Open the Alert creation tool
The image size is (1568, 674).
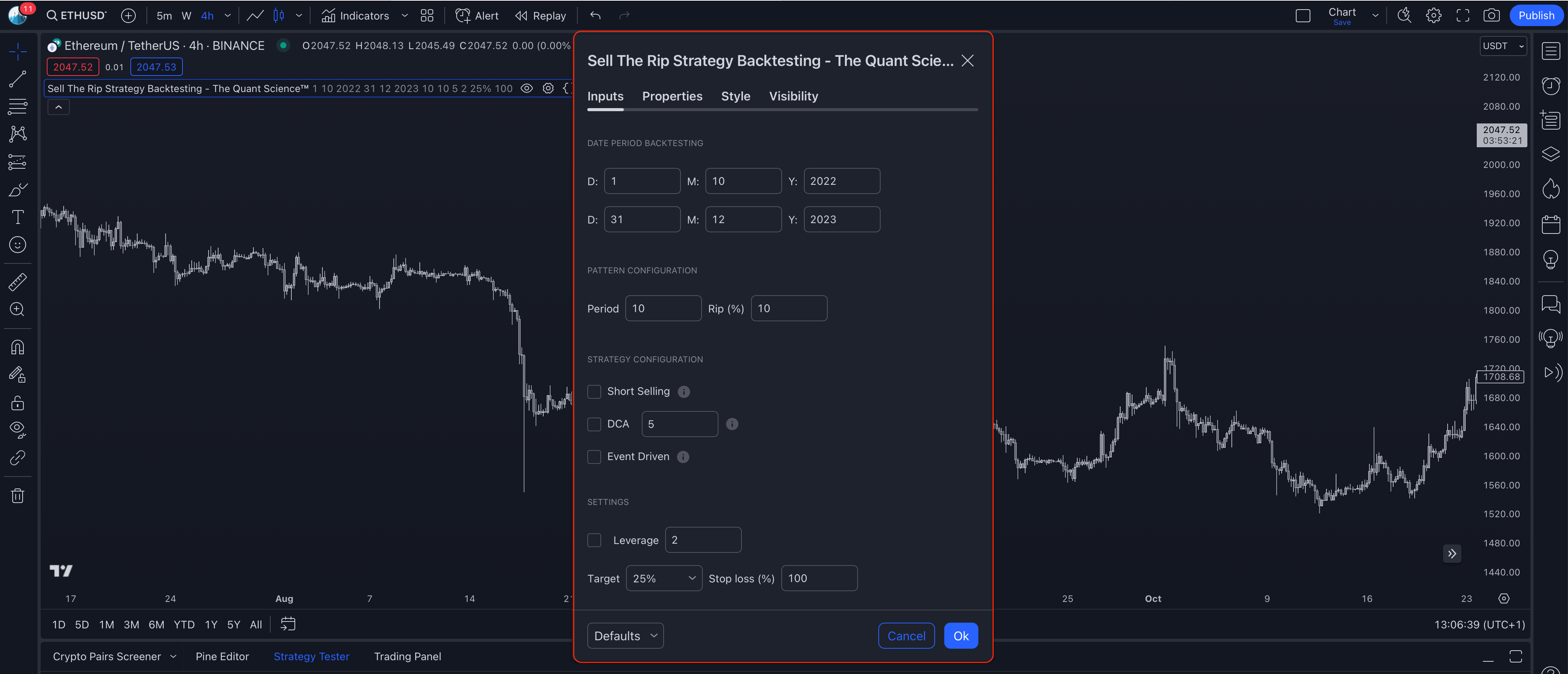click(x=477, y=16)
